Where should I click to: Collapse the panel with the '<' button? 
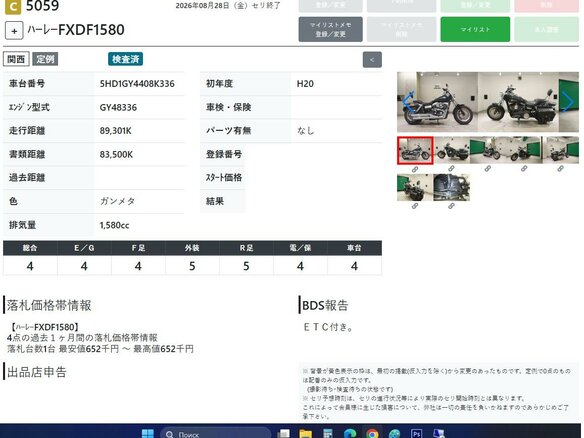pos(372,60)
